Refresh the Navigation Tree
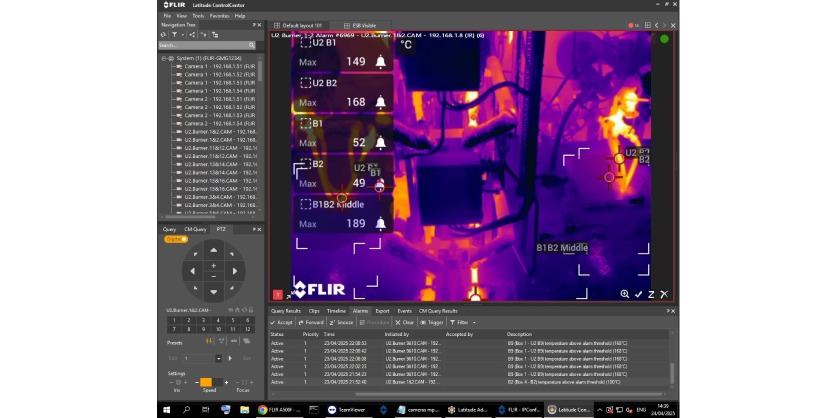This screenshot has height=418, width=836. tap(163, 35)
